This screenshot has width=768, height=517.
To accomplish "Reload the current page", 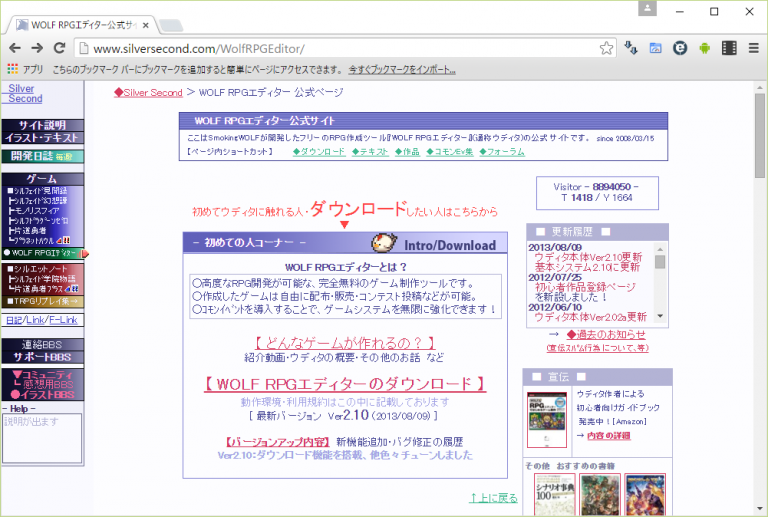I will point(59,48).
